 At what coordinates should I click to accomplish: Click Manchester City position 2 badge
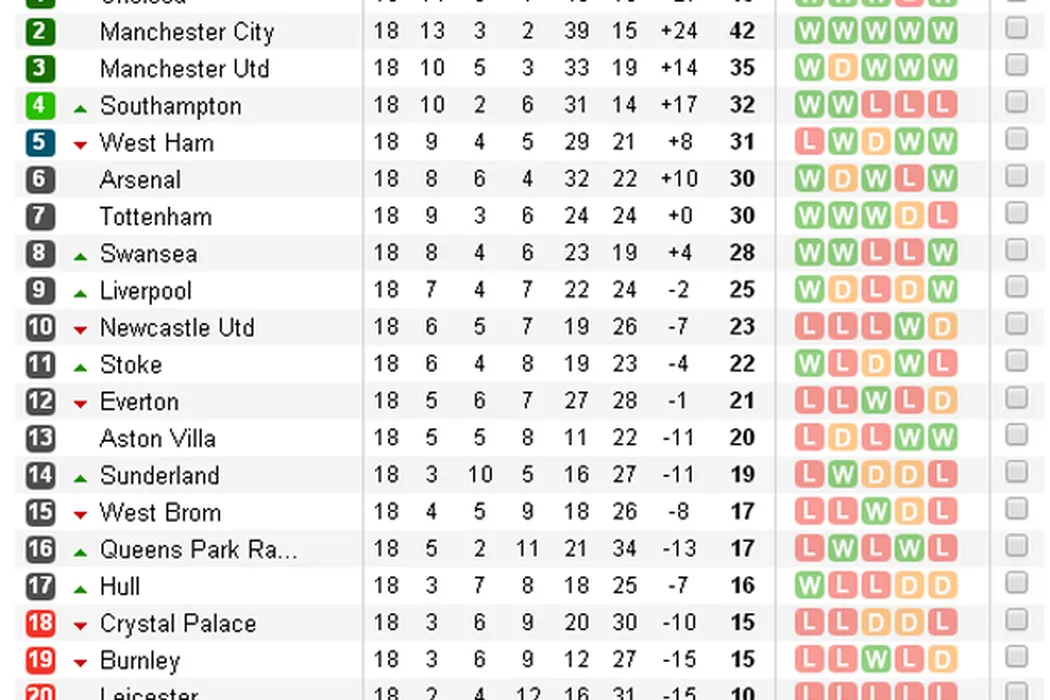point(40,32)
